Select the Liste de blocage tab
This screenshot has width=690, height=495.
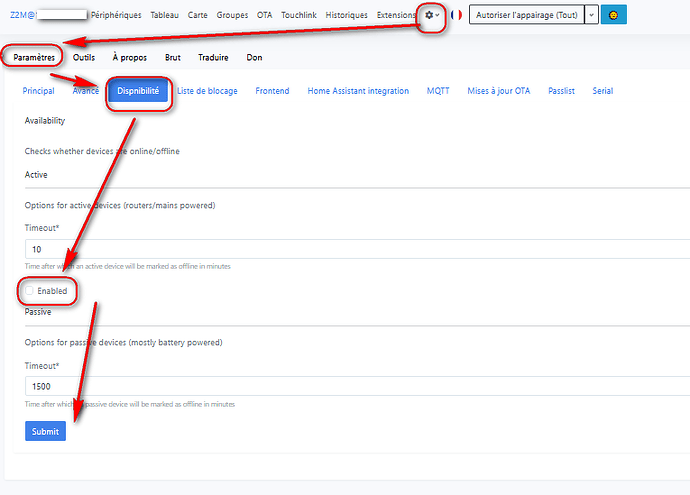tap(207, 91)
